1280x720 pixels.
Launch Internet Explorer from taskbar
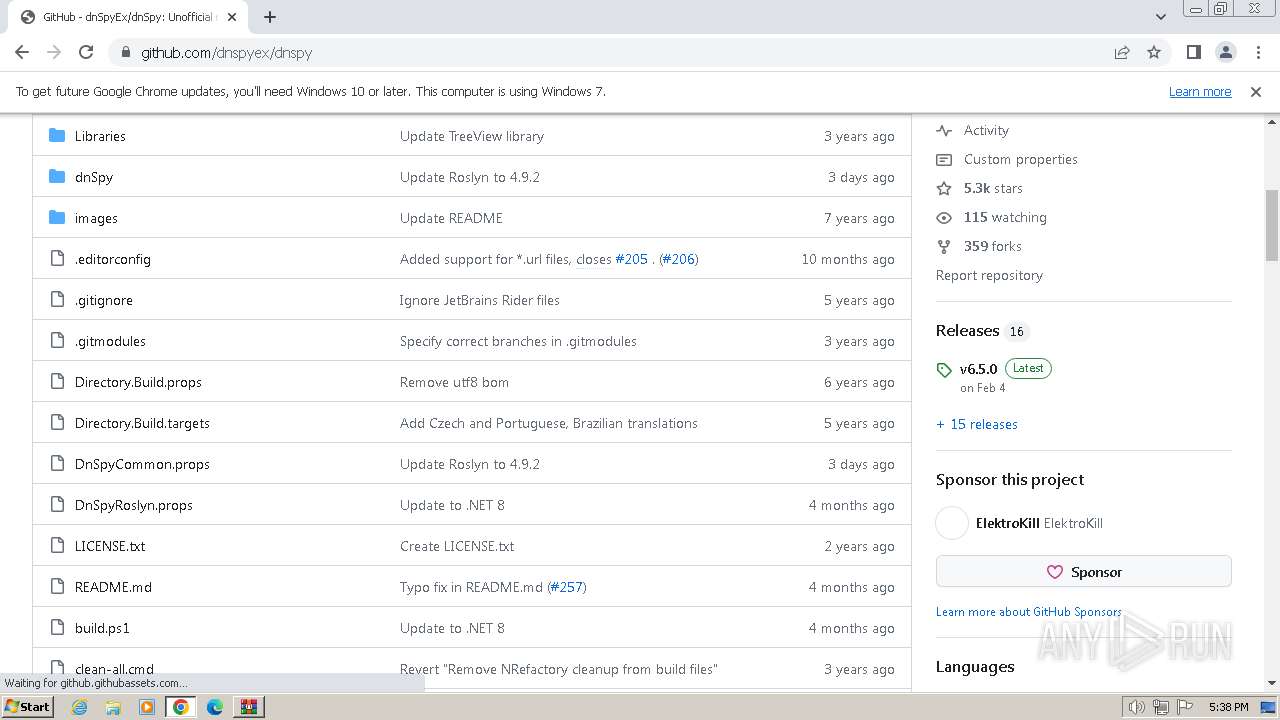click(79, 707)
